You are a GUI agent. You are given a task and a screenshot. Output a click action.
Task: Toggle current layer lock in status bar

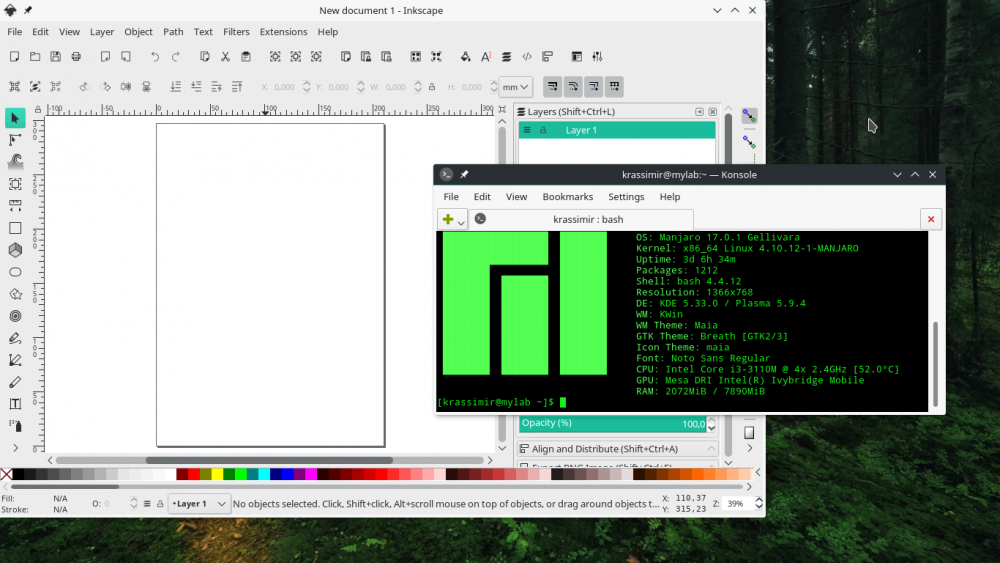click(160, 504)
